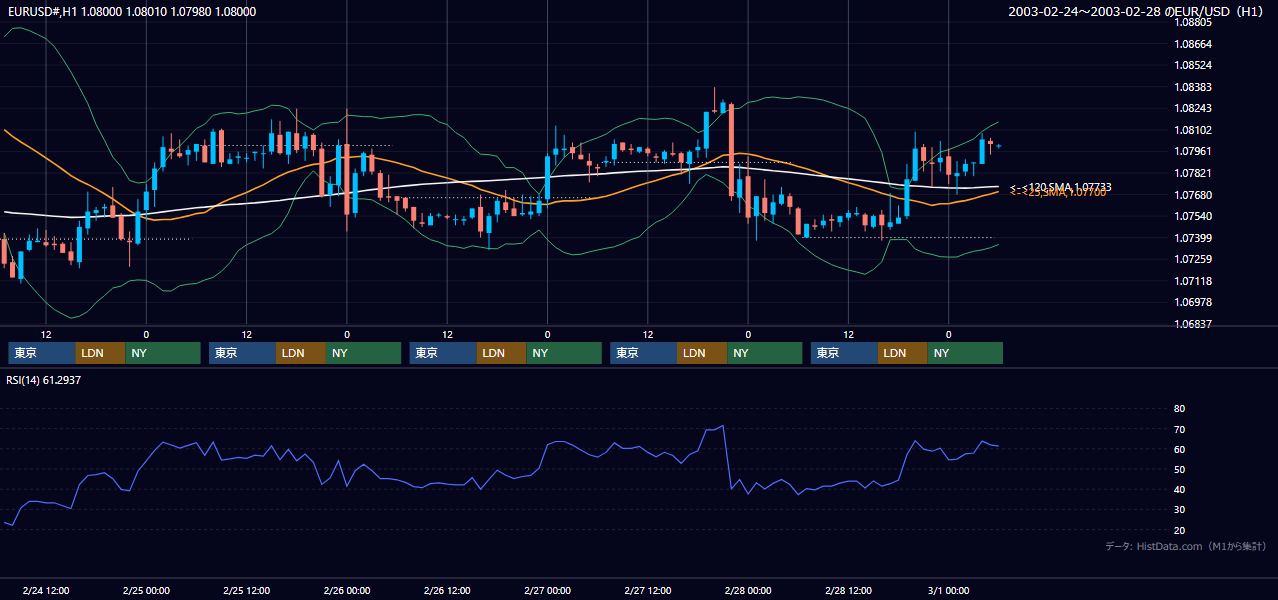Click the 2/26 00:00 date label

[x=347, y=590]
